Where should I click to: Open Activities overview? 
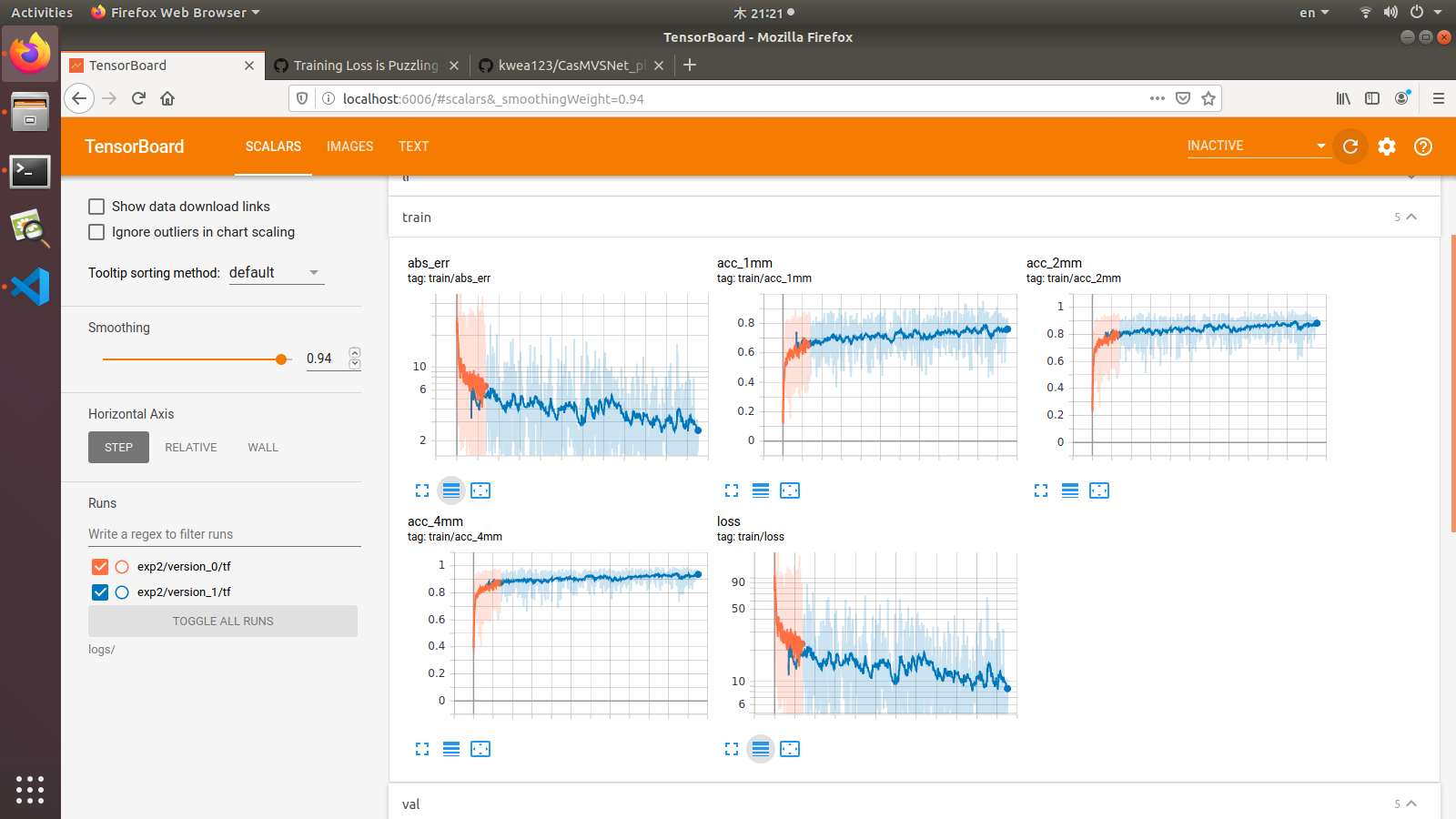coord(42,13)
